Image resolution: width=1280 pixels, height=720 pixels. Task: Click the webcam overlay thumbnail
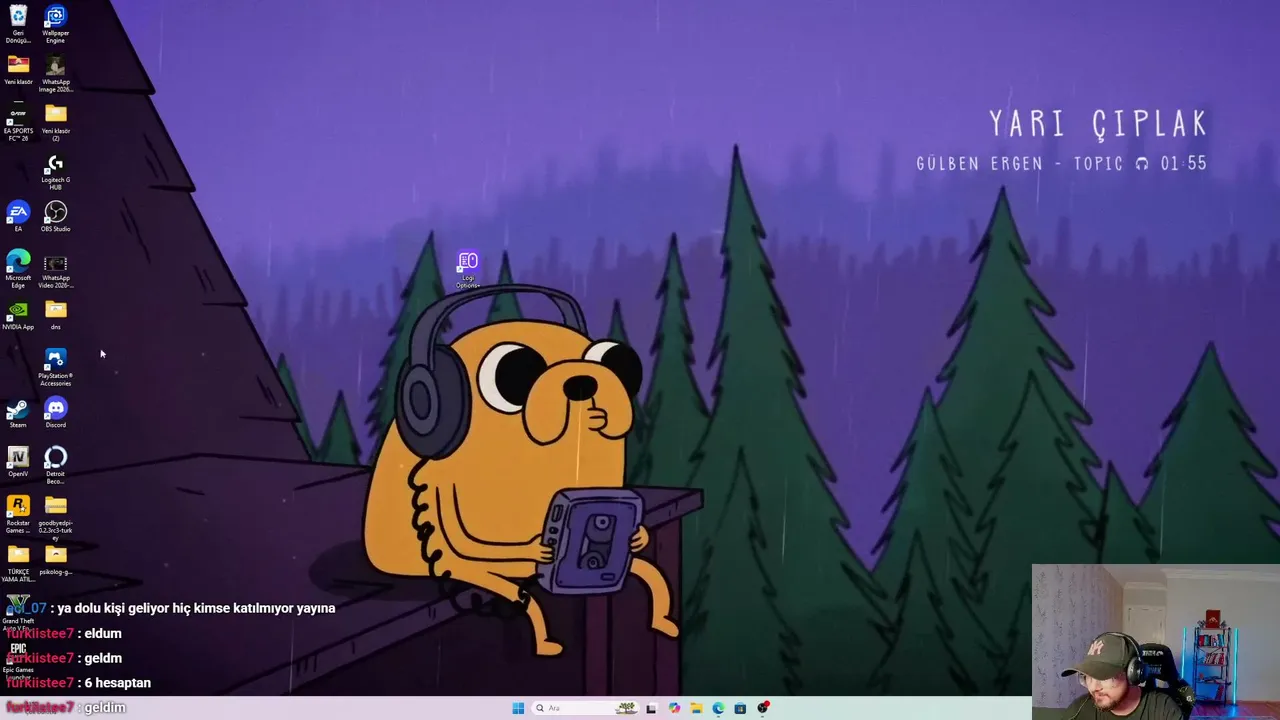pyautogui.click(x=1155, y=642)
